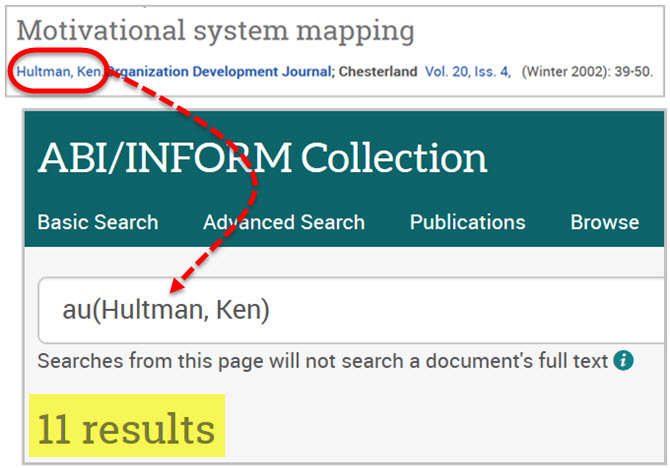Click the info icon beside full text notice
Screen dimensions: 670x468
tap(624, 361)
